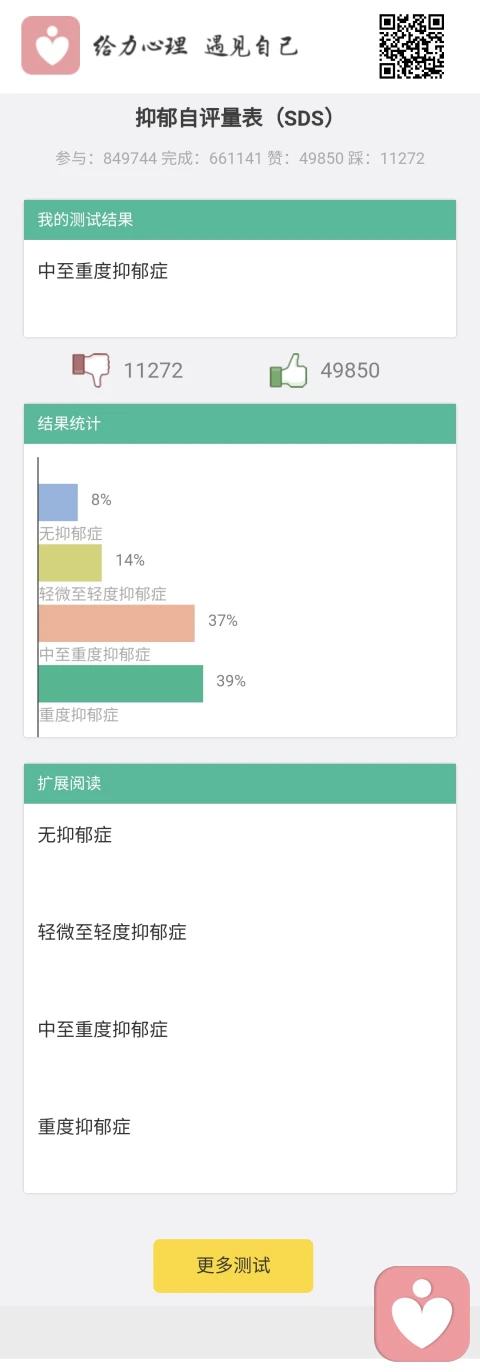Tap the pink heart logo in header
The width and height of the screenshot is (480, 1372).
[x=50, y=45]
